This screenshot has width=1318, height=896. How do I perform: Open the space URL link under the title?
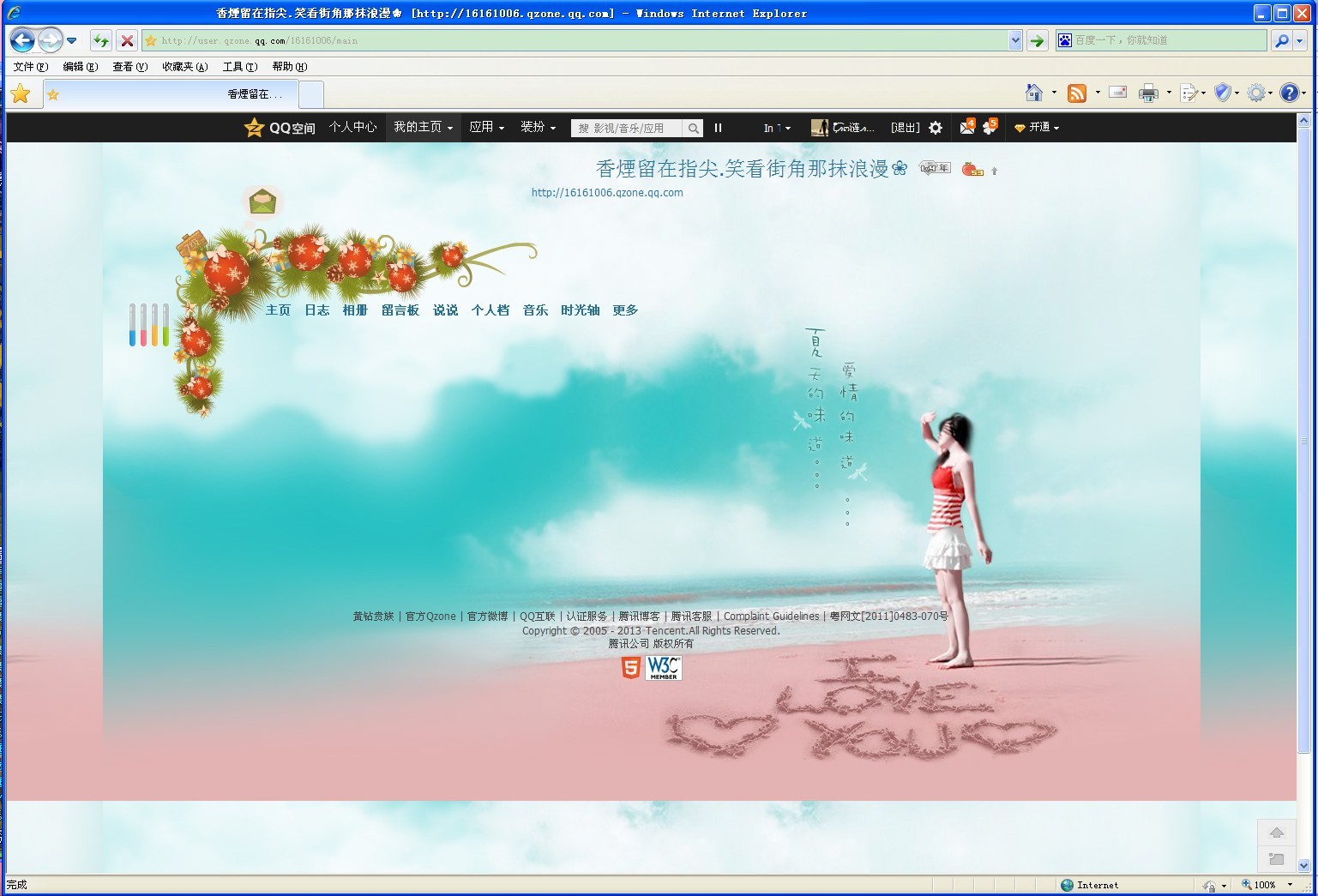pyautogui.click(x=607, y=193)
